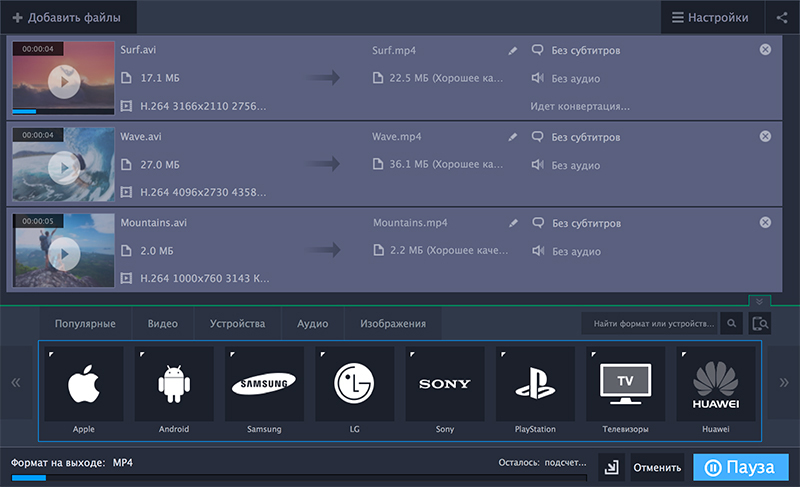Click the Surf.avi conversion progress bar

point(63,111)
